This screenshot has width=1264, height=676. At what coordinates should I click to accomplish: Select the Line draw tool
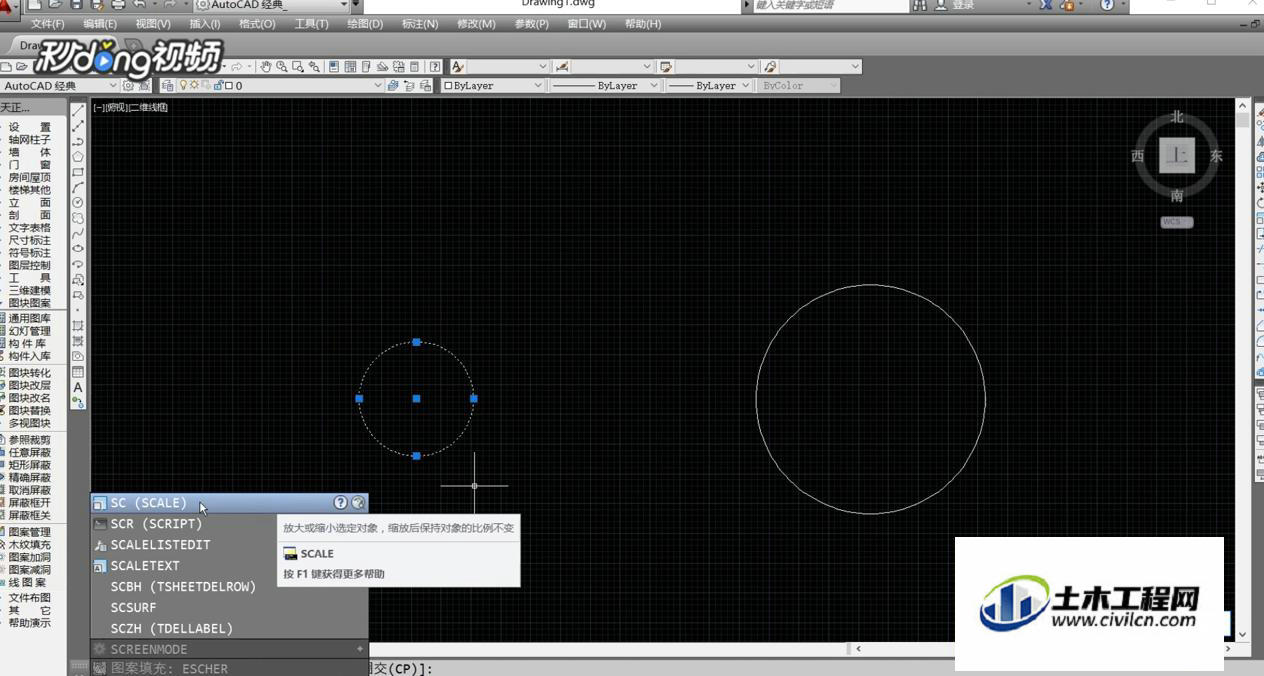78,110
